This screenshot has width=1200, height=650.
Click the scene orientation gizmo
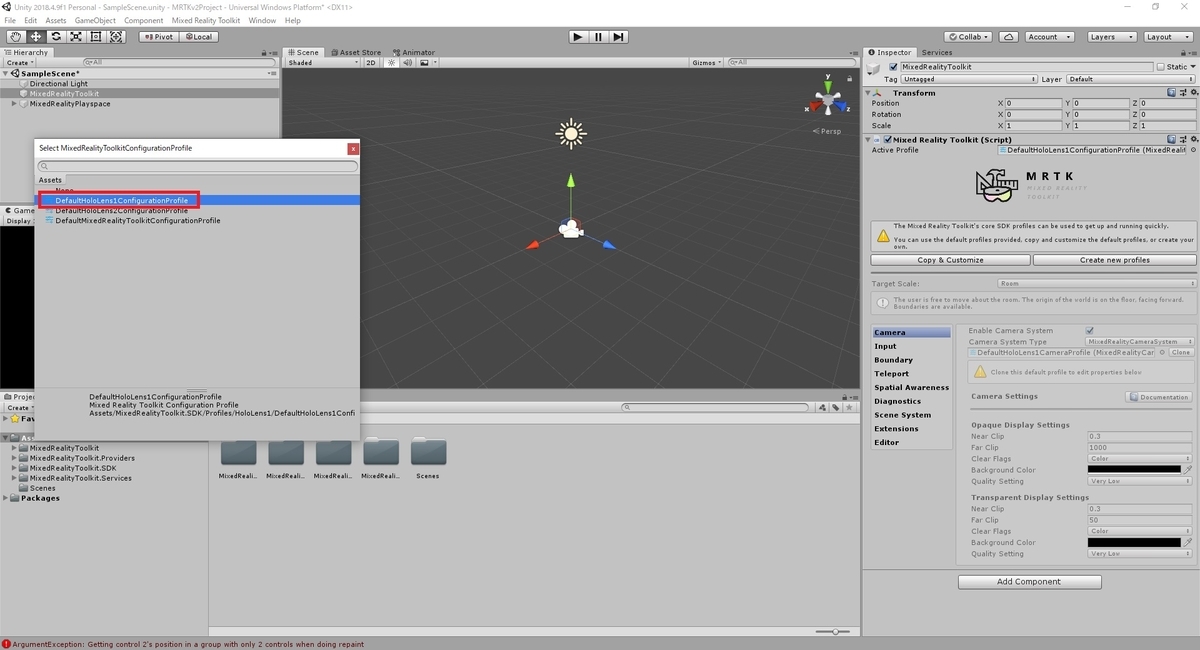click(827, 100)
